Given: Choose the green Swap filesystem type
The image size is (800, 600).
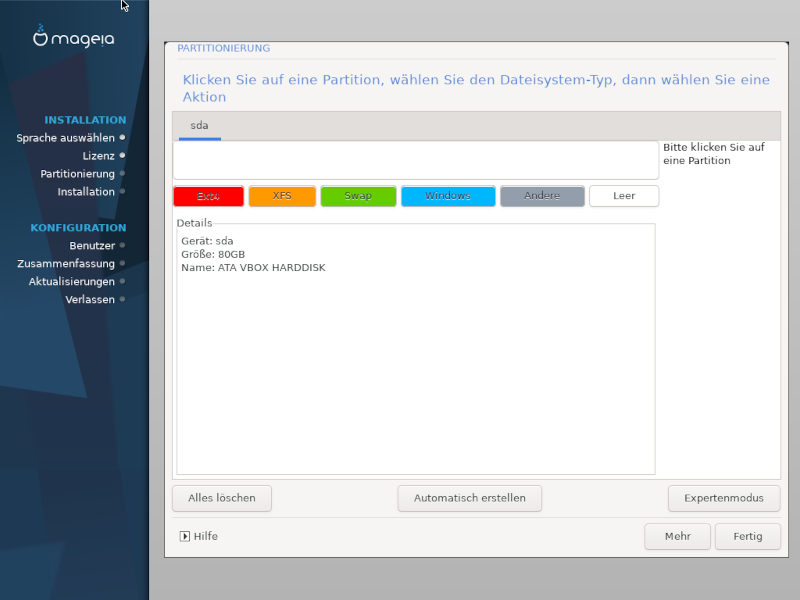Looking at the screenshot, I should click(358, 196).
